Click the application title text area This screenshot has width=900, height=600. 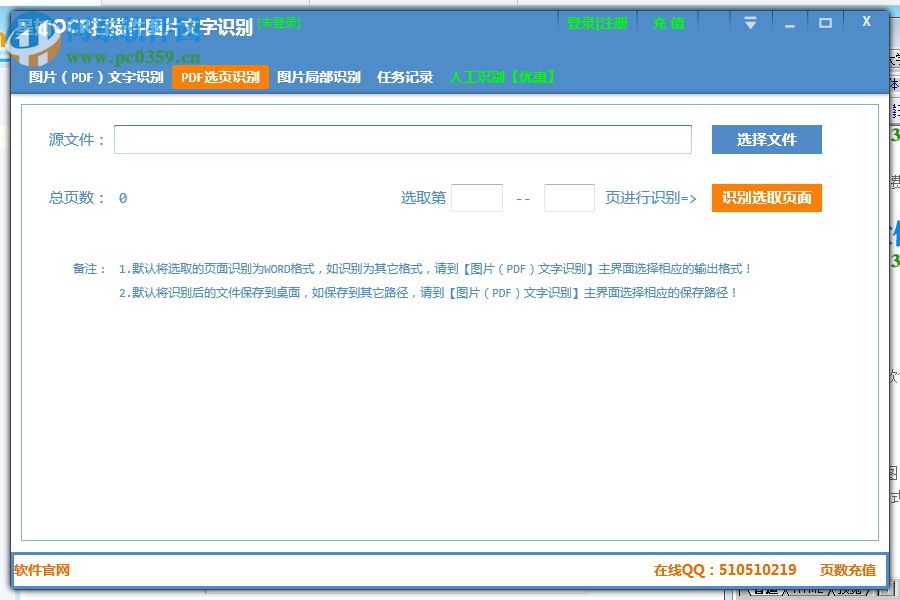coord(150,22)
